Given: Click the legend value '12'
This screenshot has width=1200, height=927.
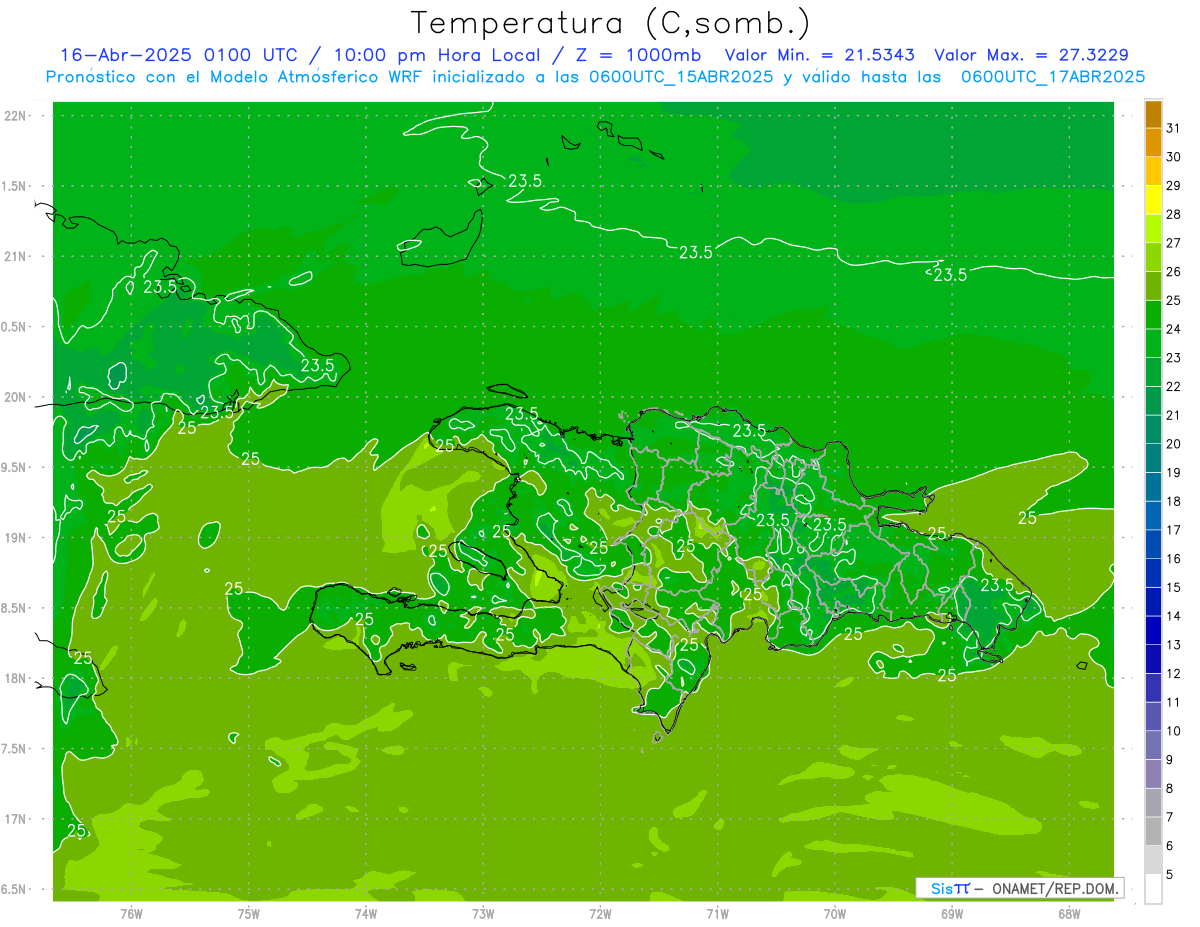Looking at the screenshot, I should (1174, 674).
